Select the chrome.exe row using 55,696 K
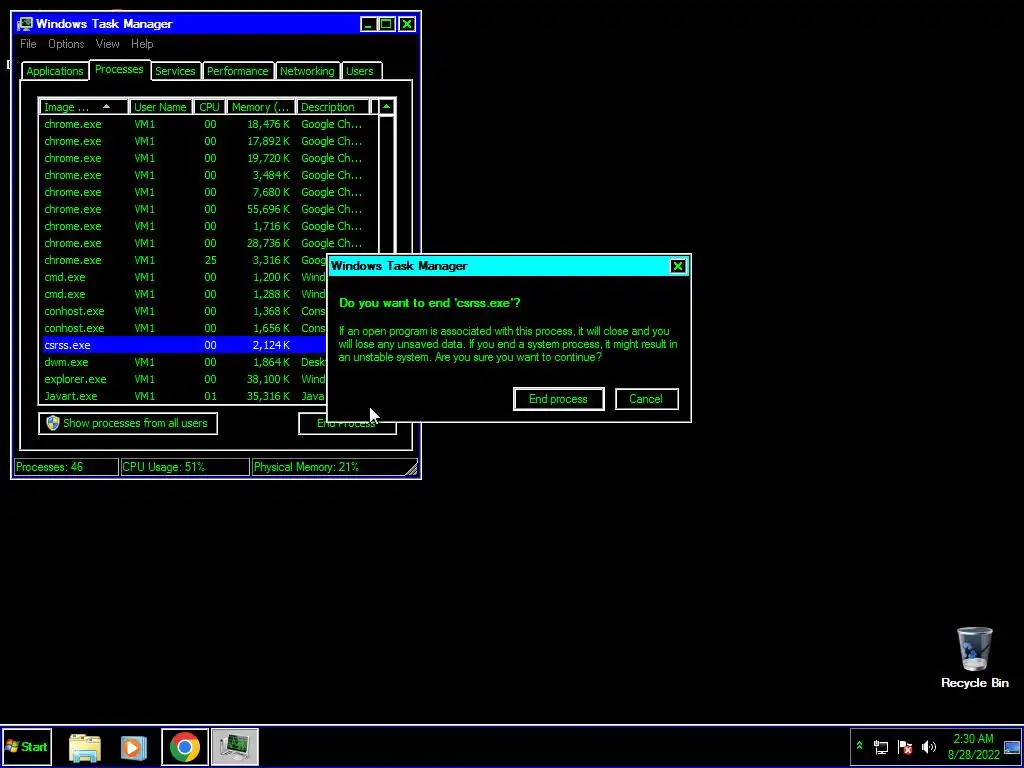1024x768 pixels. [x=208, y=210]
